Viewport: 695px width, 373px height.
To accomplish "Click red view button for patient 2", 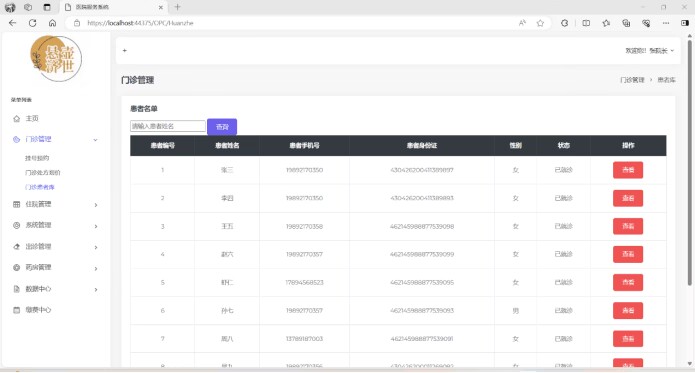I will (628, 198).
